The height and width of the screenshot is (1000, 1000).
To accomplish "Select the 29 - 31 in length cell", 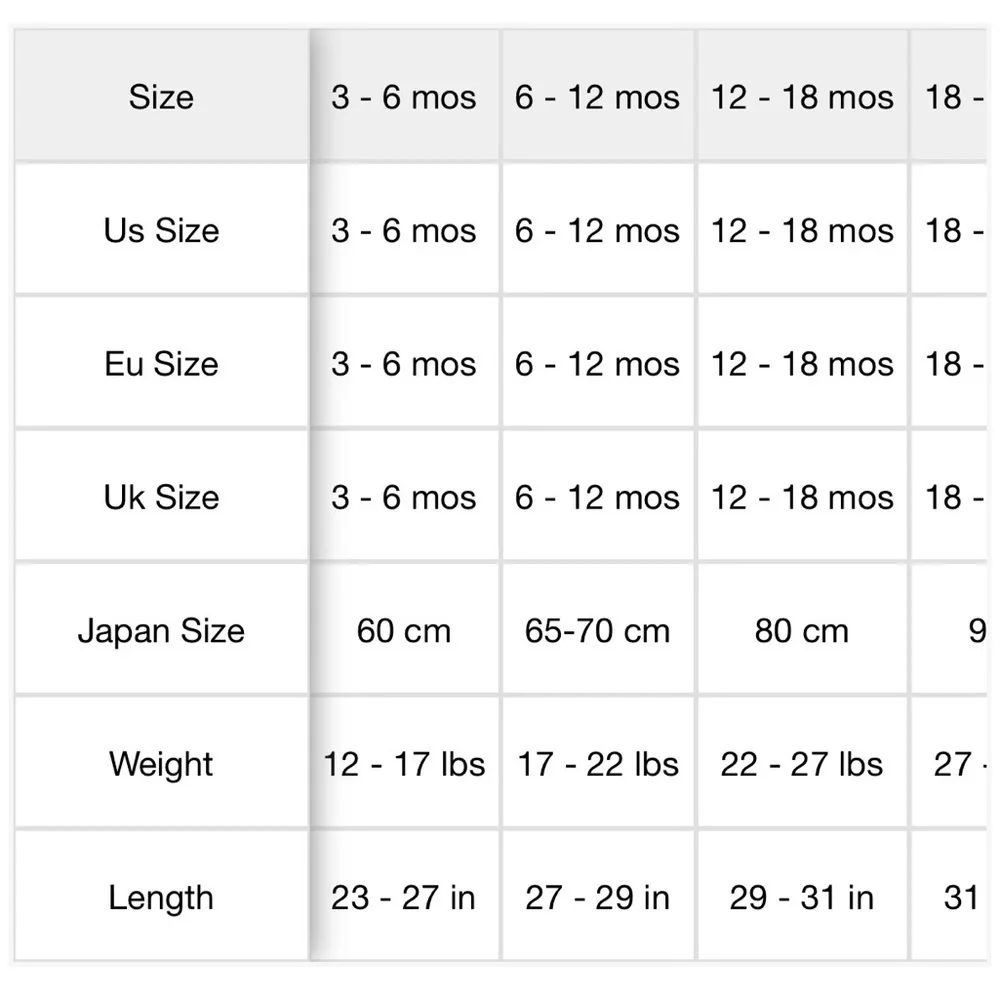I will (x=802, y=896).
